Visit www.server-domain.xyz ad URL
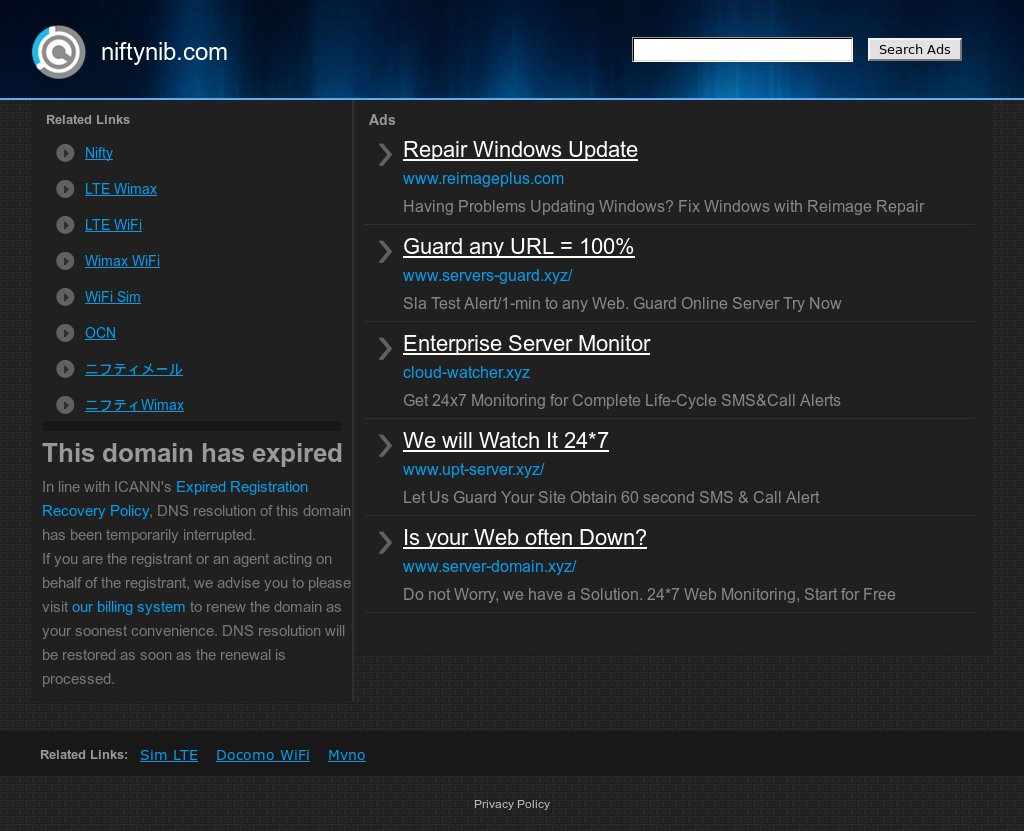Screen dimensions: 1024x831 pyautogui.click(x=489, y=566)
